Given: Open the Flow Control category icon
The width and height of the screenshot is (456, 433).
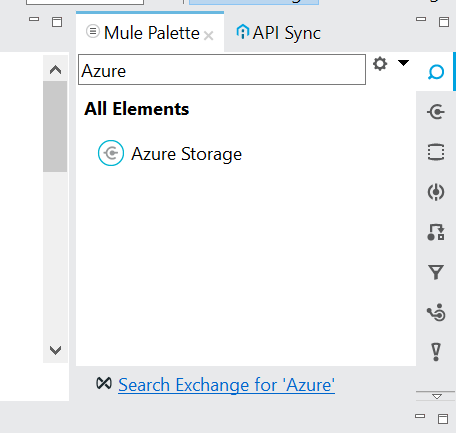Looking at the screenshot, I should (x=436, y=312).
